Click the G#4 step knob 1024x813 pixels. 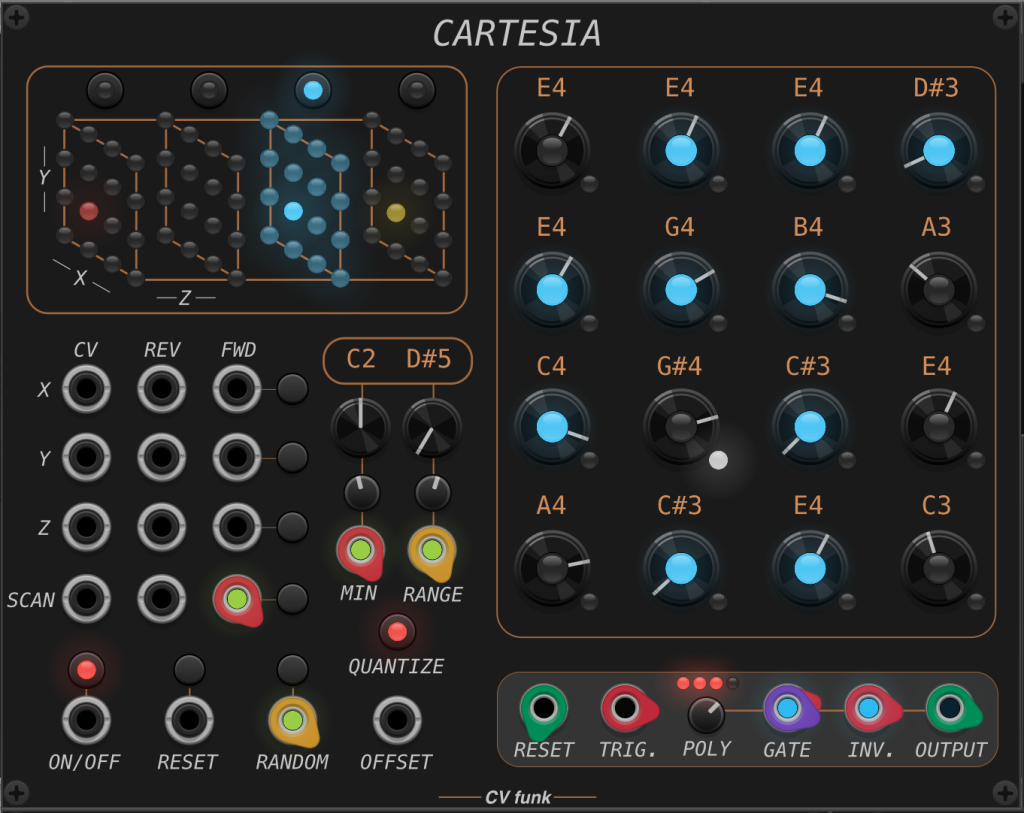(680, 427)
